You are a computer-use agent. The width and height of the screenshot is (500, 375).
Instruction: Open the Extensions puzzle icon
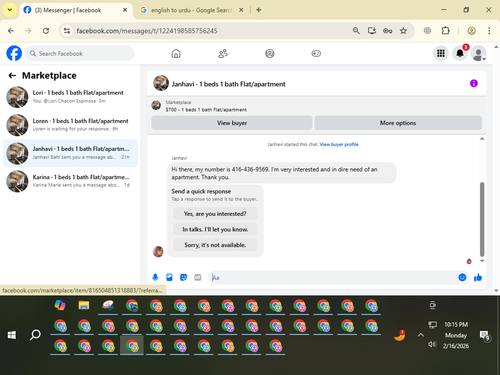[x=445, y=31]
